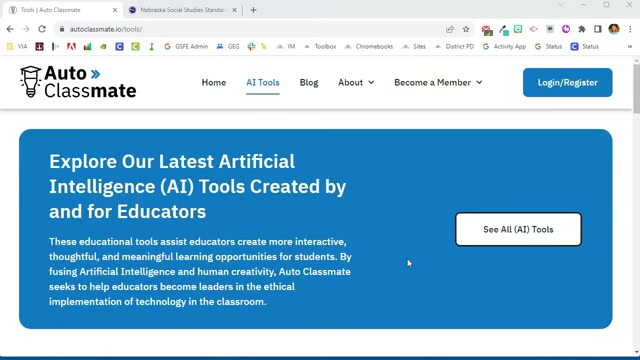The image size is (640, 360).
Task: Open the Chromebooks bookmark folder
Action: click(369, 47)
